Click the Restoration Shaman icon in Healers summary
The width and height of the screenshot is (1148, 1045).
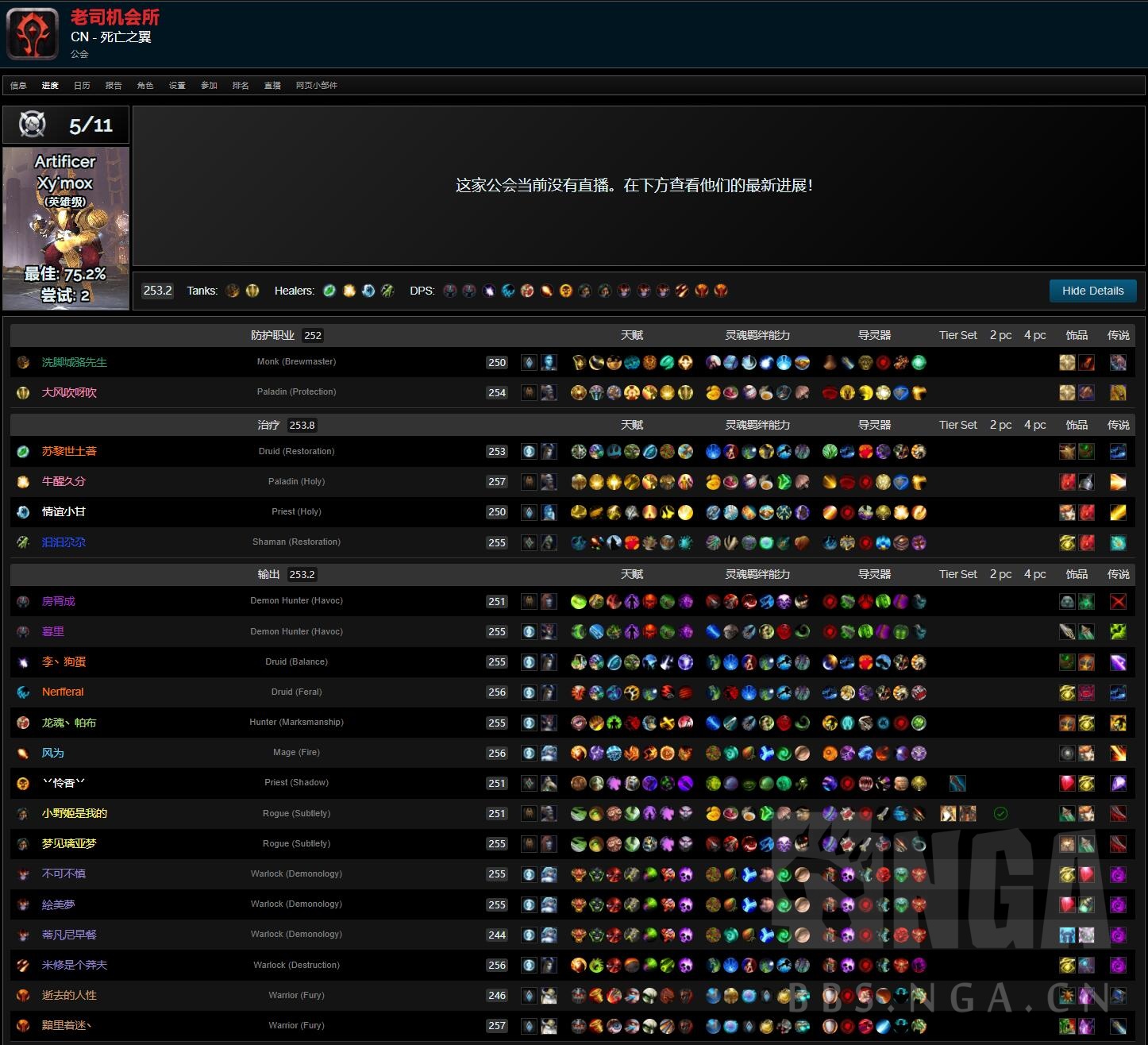click(x=387, y=291)
